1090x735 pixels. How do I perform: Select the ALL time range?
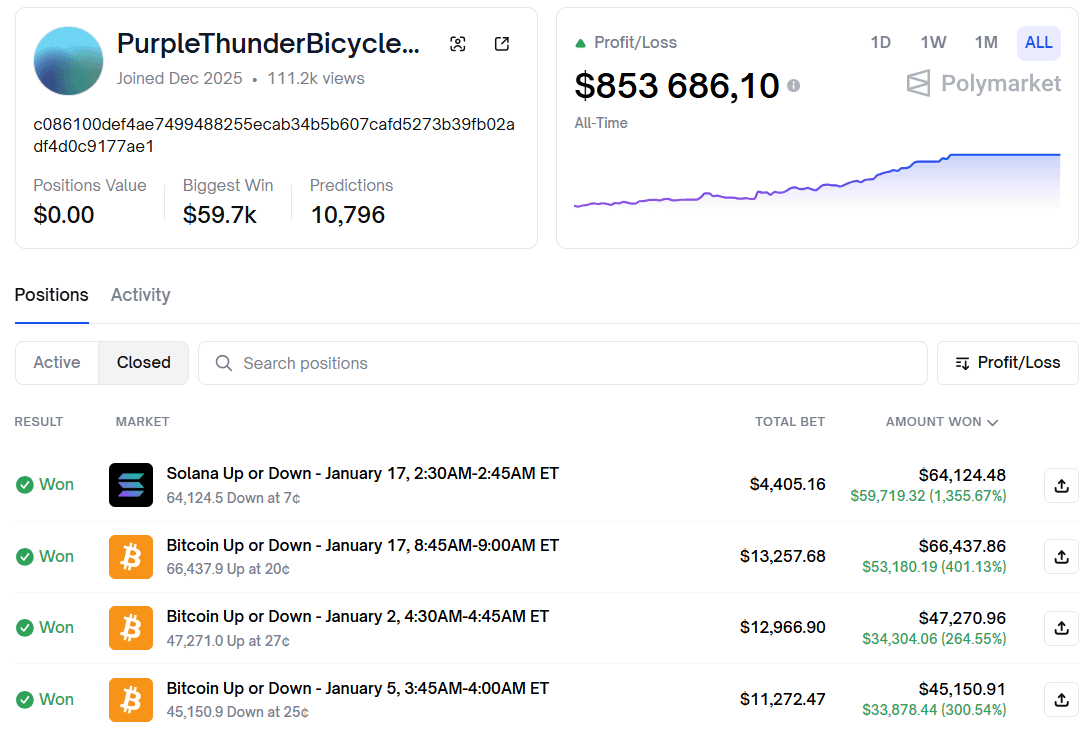[x=1039, y=42]
